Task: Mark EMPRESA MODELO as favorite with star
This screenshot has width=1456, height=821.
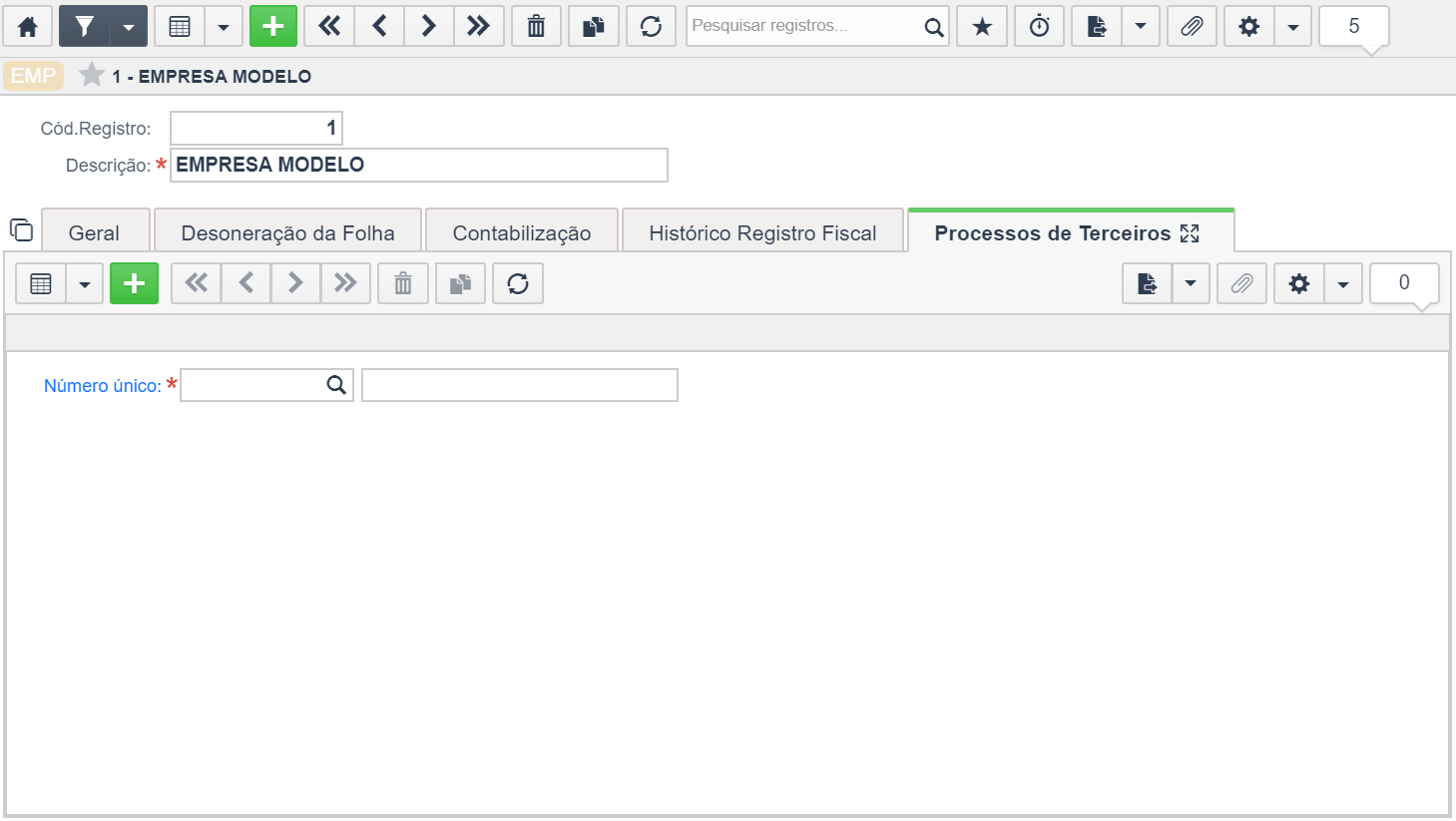Action: (91, 75)
